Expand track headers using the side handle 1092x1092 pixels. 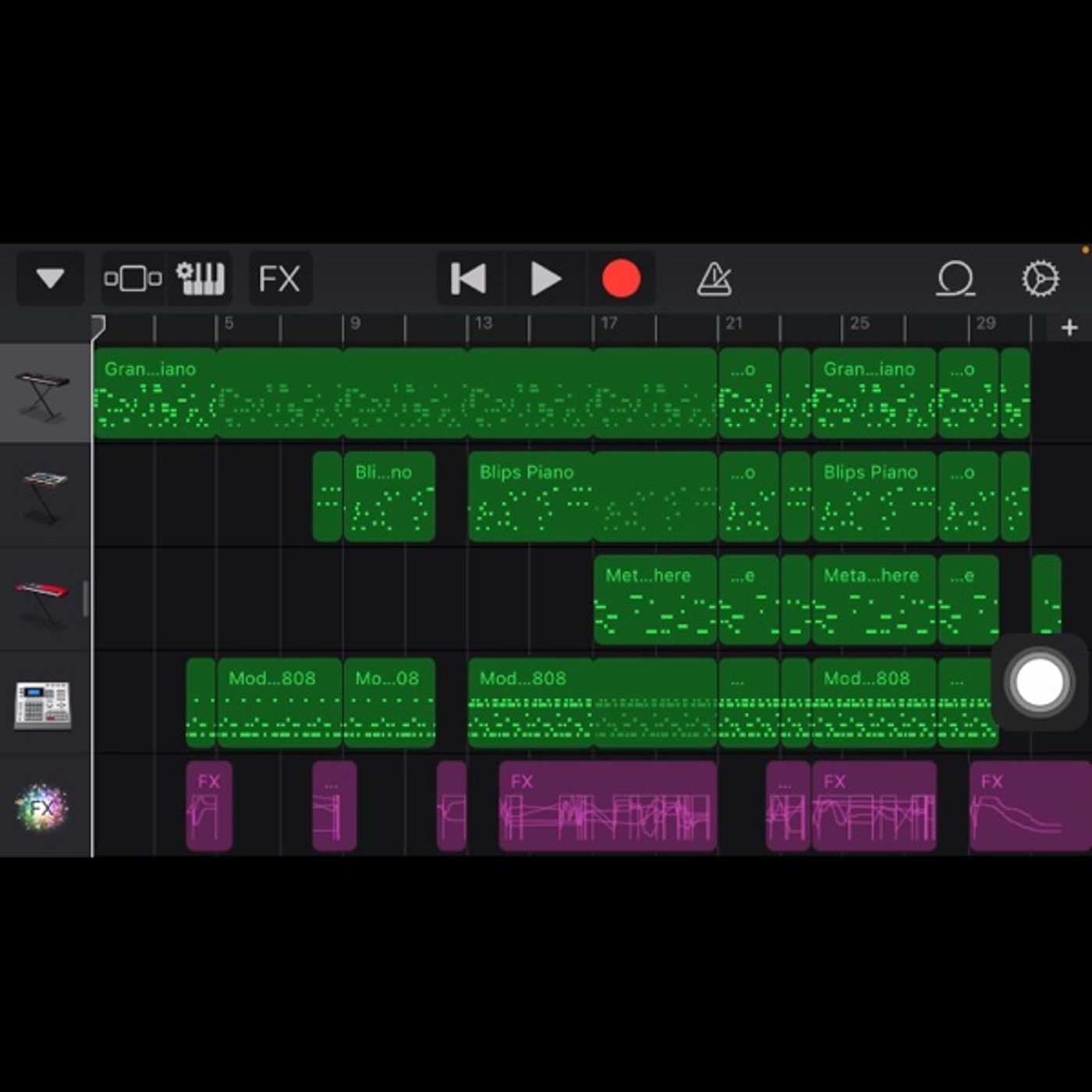pyautogui.click(x=85, y=599)
